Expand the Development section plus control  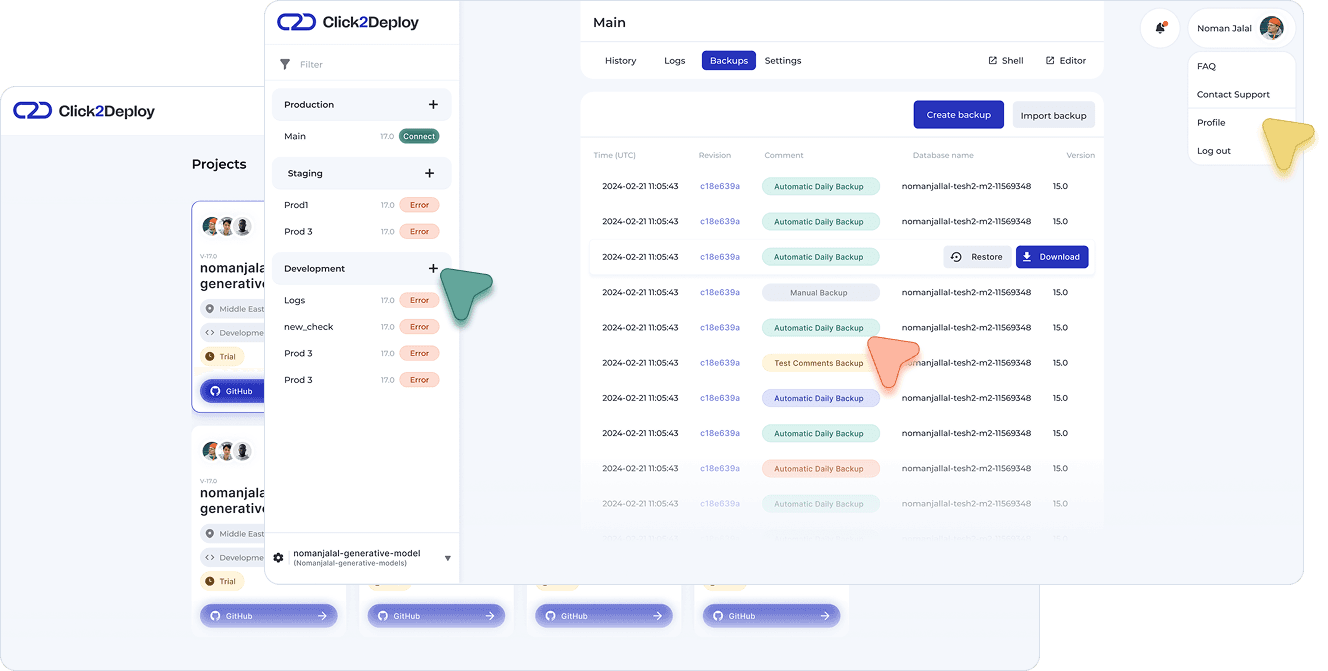[x=433, y=268]
